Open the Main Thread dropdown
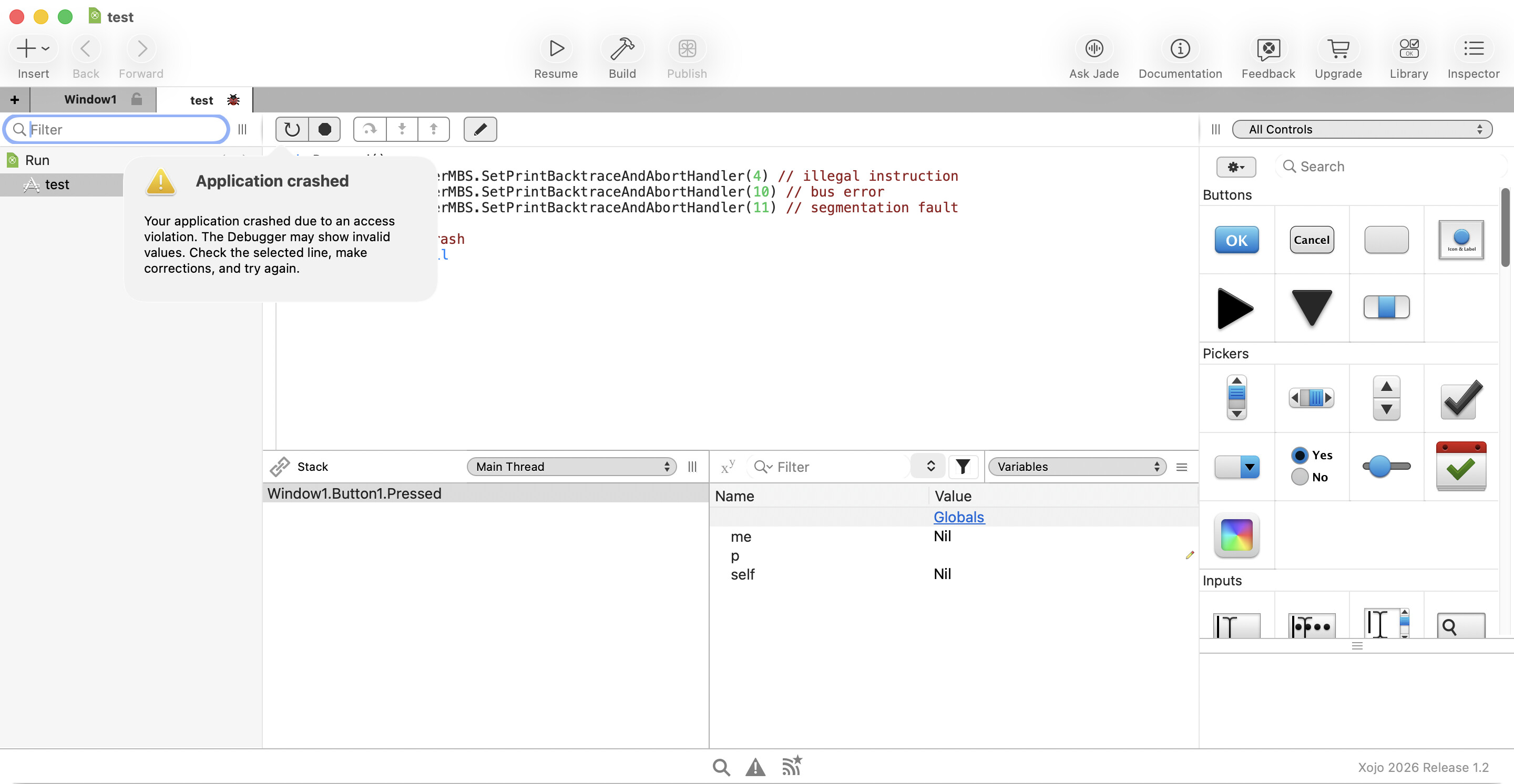Image resolution: width=1514 pixels, height=784 pixels. click(x=571, y=466)
